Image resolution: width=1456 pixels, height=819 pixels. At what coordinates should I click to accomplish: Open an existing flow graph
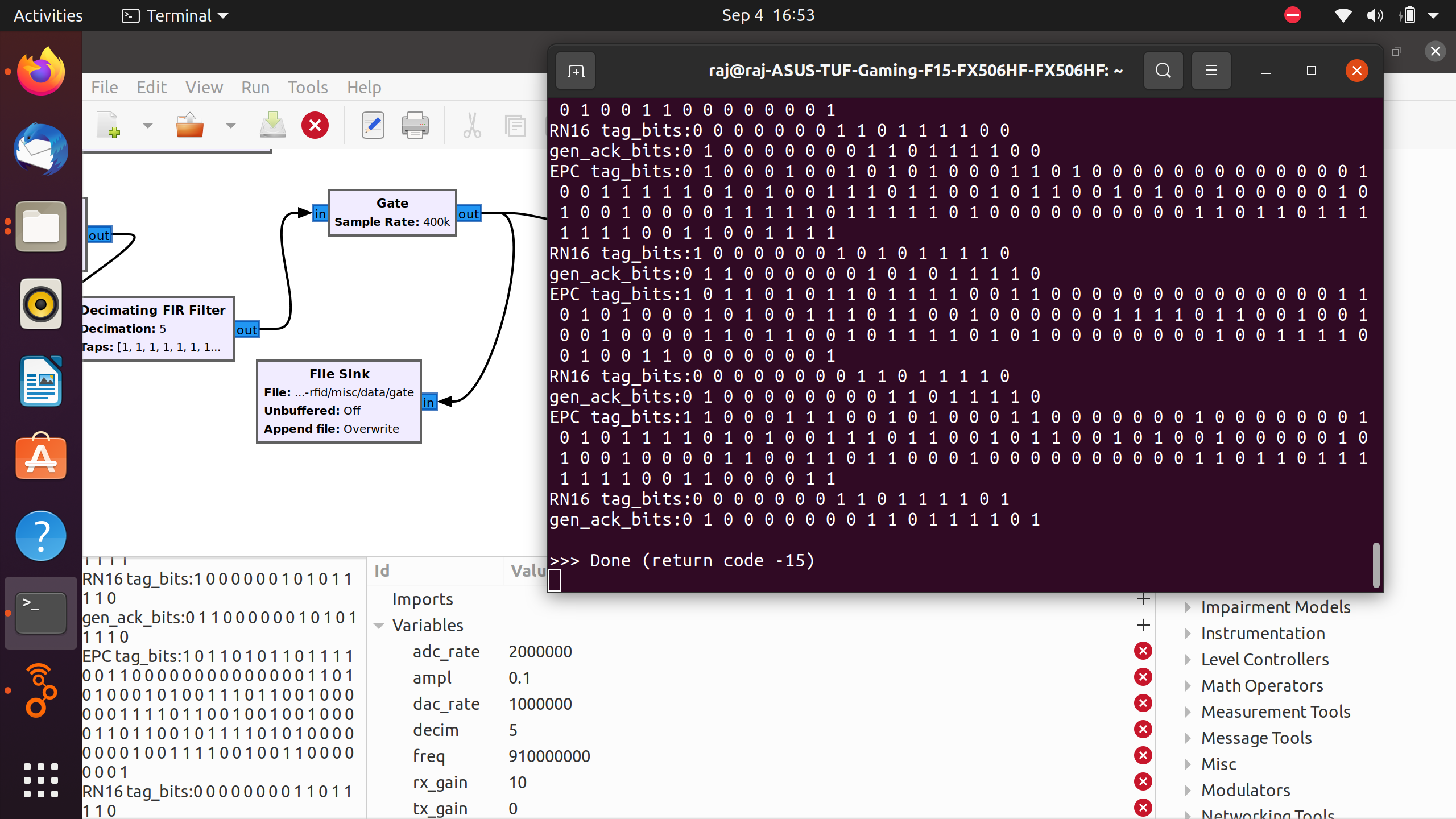tap(190, 125)
